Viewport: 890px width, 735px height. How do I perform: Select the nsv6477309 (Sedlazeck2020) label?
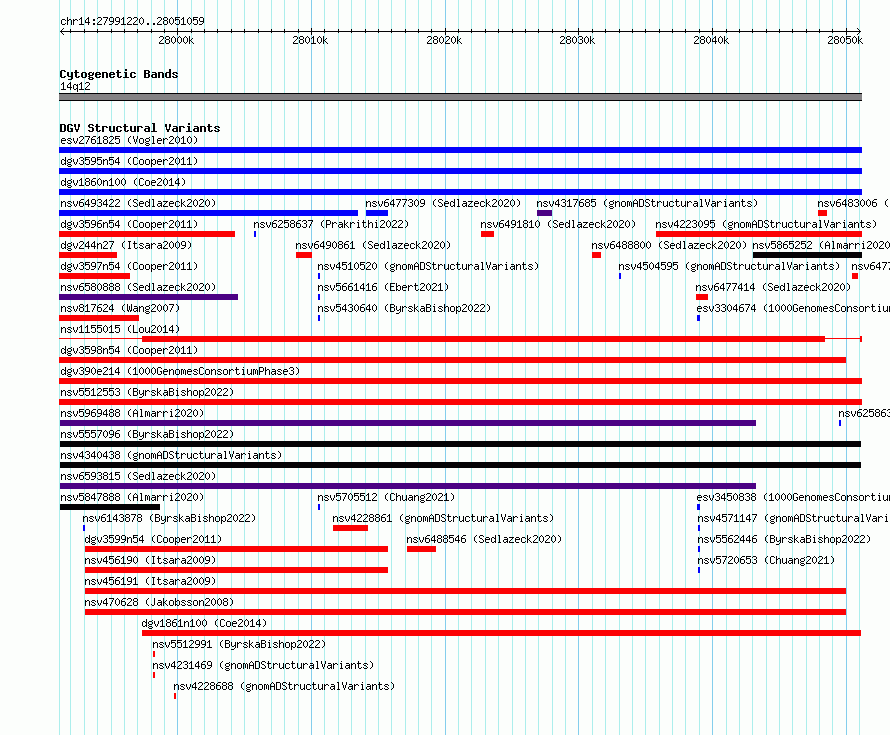[443, 203]
